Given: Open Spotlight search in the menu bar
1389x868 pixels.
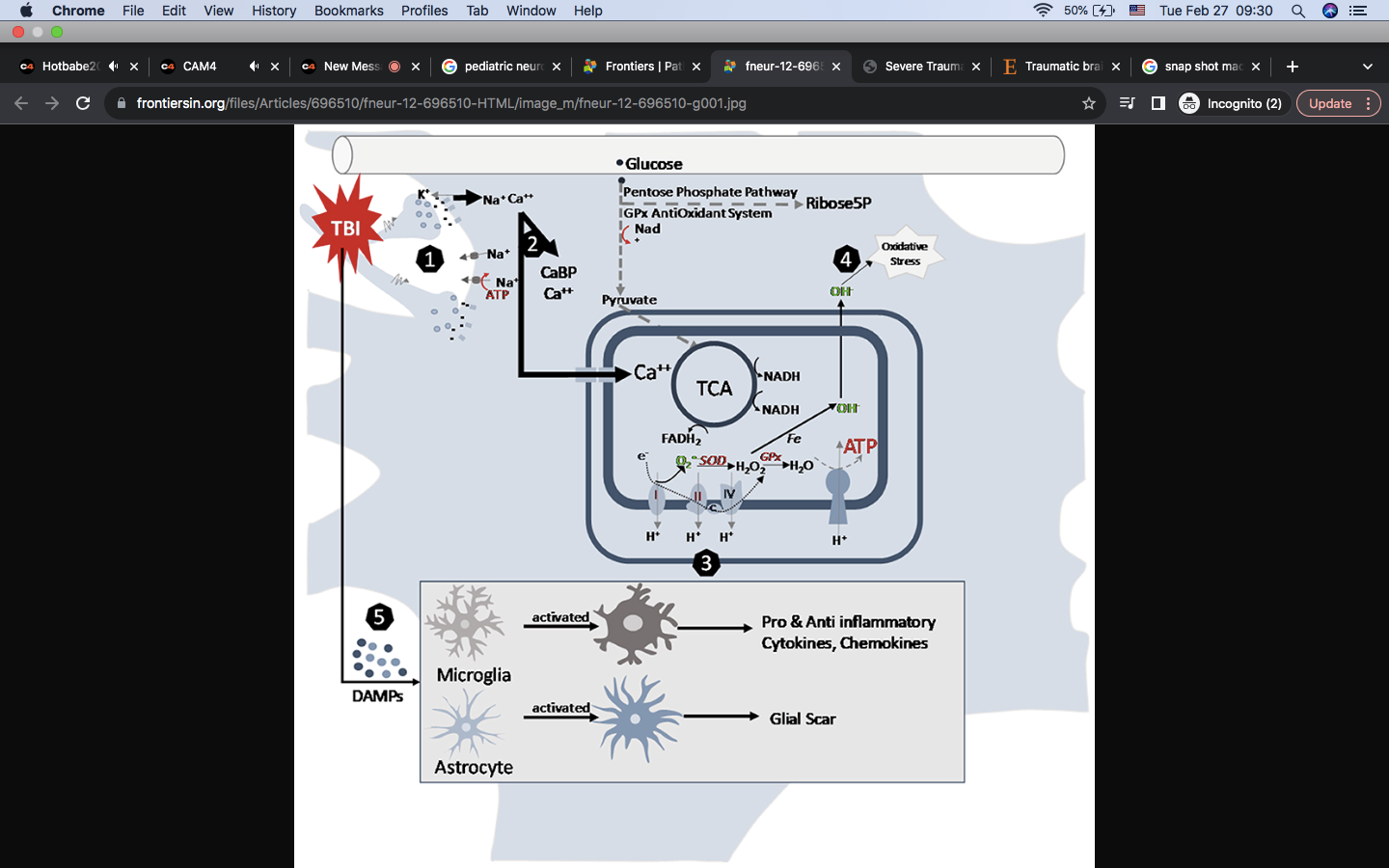Looking at the screenshot, I should (x=1298, y=11).
